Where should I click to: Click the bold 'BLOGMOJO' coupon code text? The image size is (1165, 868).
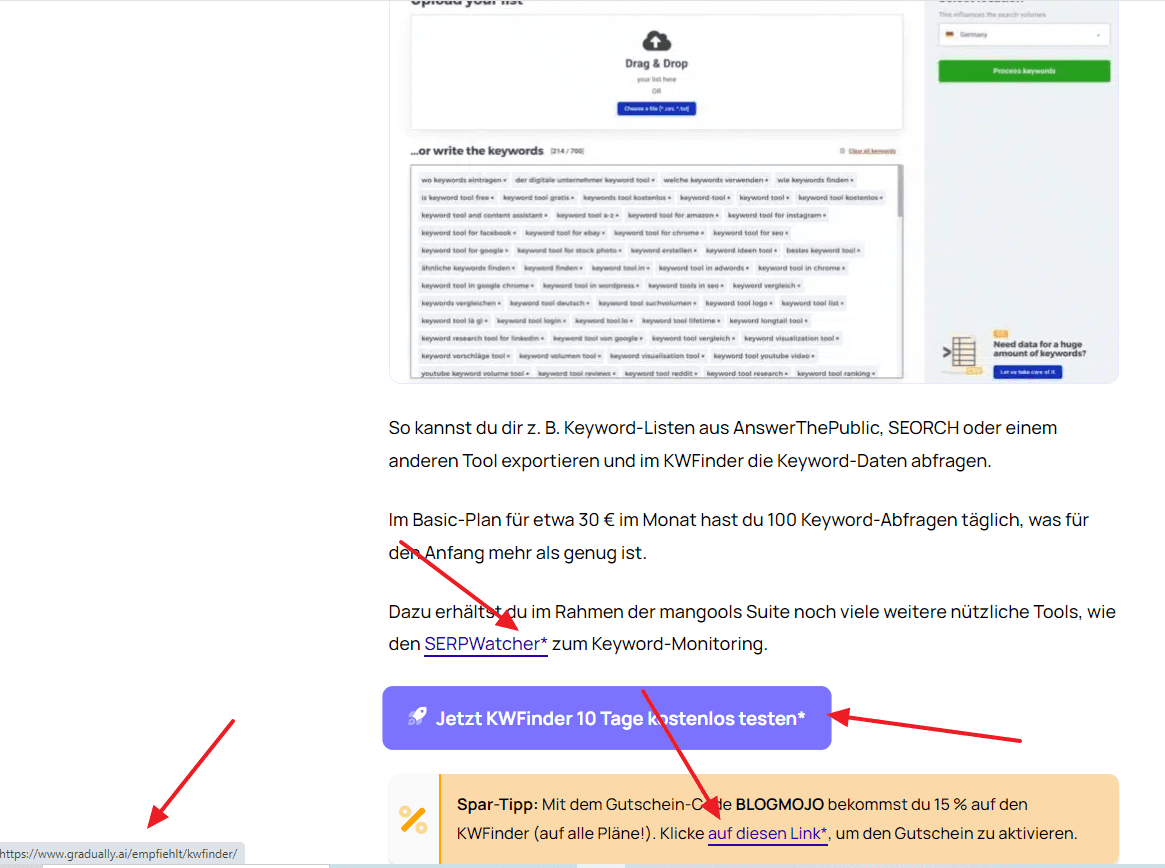[x=779, y=805]
